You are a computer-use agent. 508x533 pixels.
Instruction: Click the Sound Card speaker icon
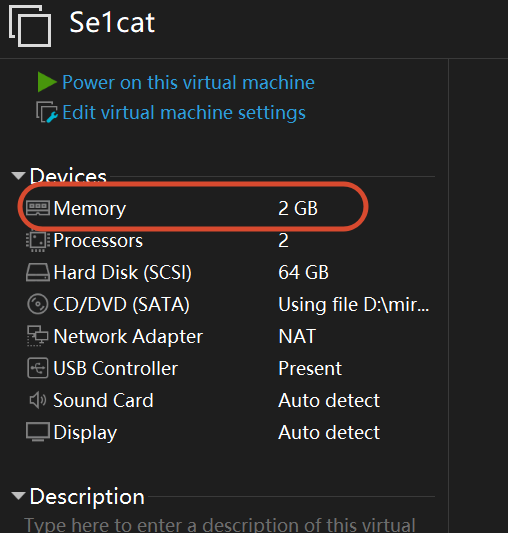[x=38, y=400]
